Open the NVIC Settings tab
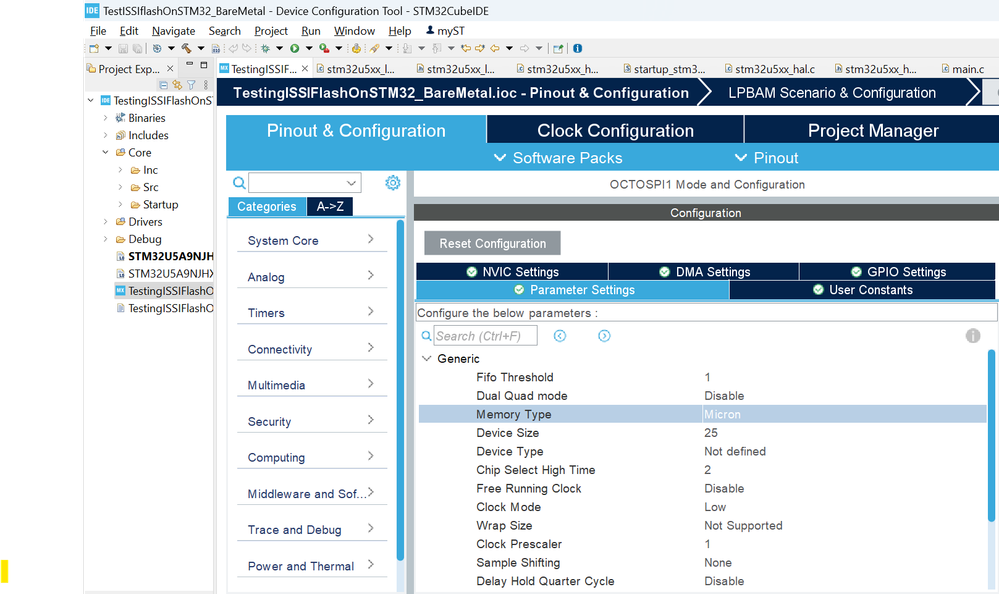The width and height of the screenshot is (999, 594). coord(512,272)
